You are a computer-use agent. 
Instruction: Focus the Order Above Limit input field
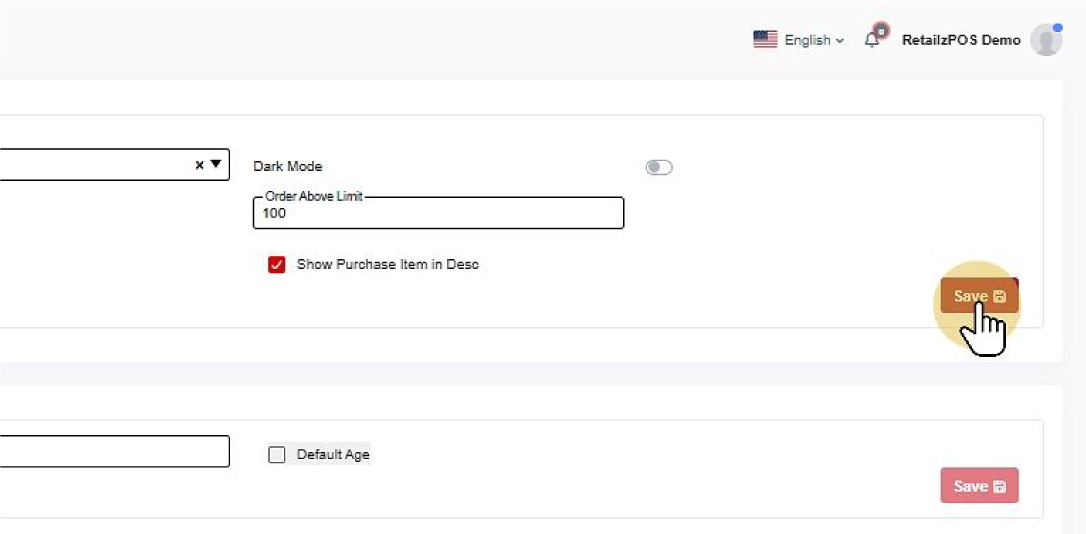click(438, 214)
